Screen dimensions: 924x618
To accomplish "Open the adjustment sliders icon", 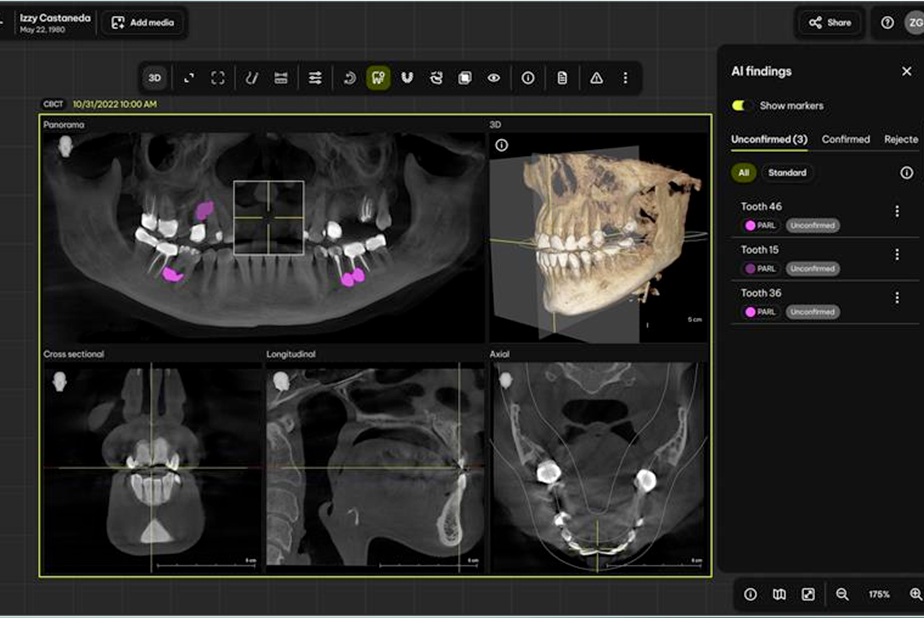I will [x=315, y=78].
